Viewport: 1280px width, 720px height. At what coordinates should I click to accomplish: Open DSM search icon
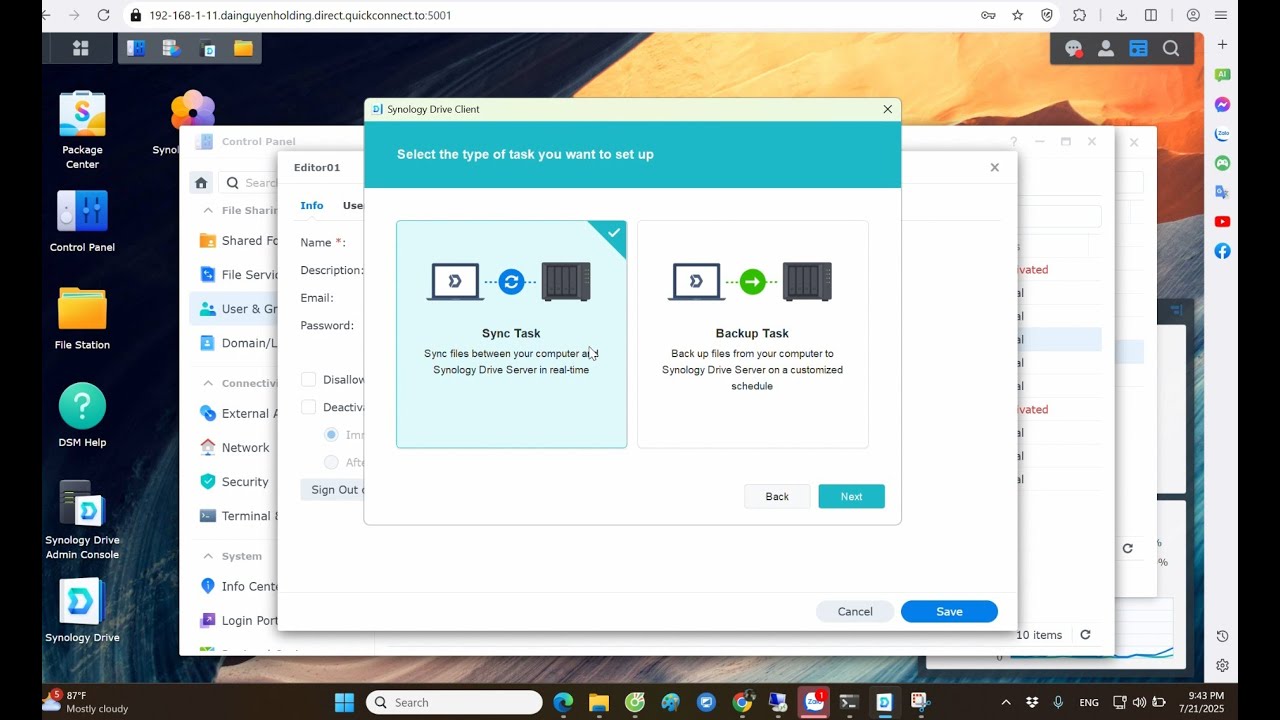pos(1171,48)
